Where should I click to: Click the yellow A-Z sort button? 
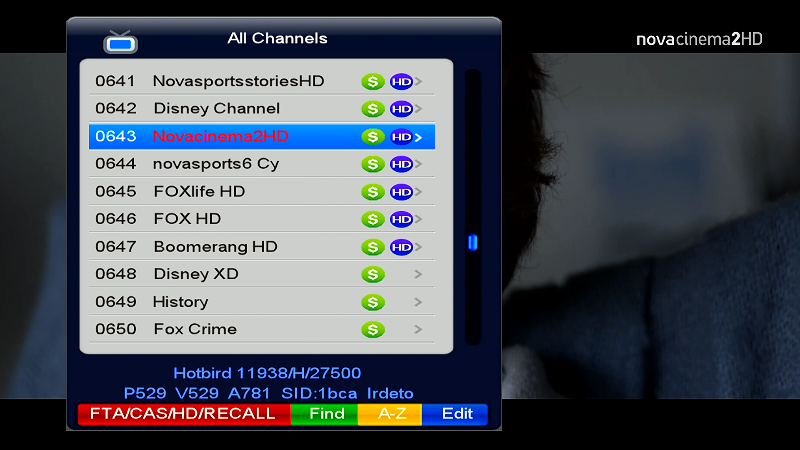click(390, 414)
